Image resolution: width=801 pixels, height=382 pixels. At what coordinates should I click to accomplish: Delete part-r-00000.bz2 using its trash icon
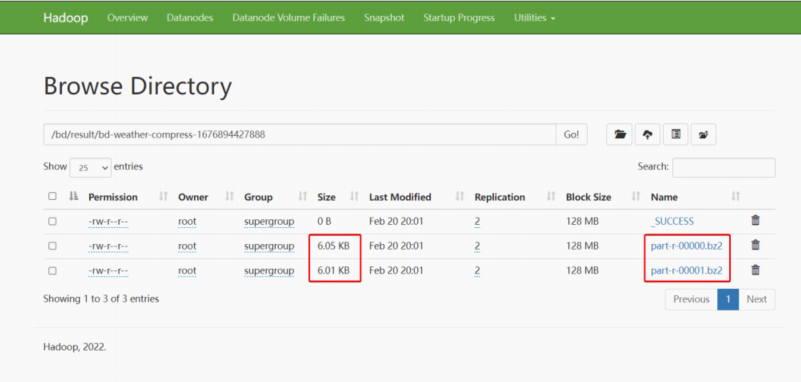[756, 245]
